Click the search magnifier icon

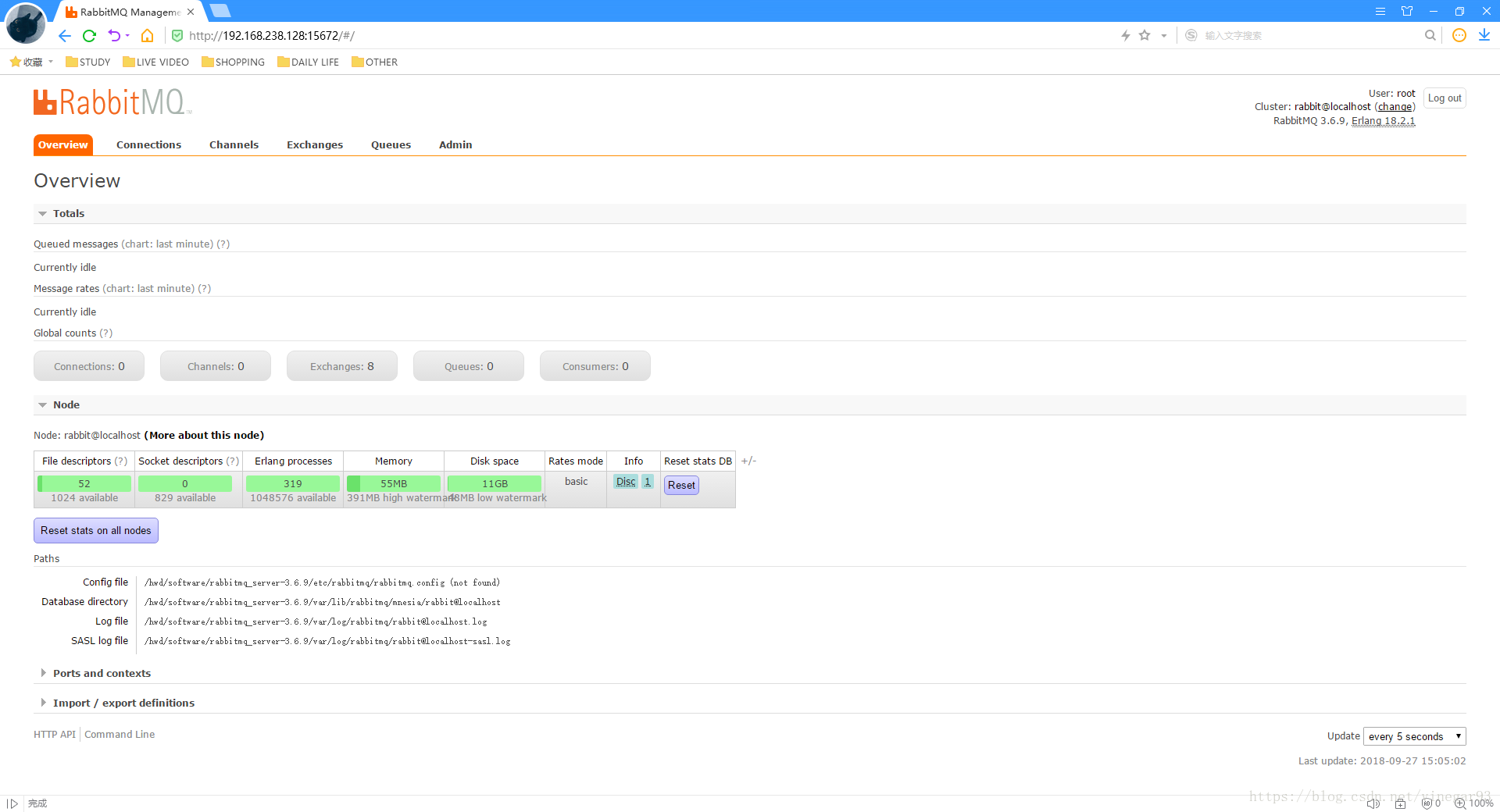pyautogui.click(x=1430, y=35)
